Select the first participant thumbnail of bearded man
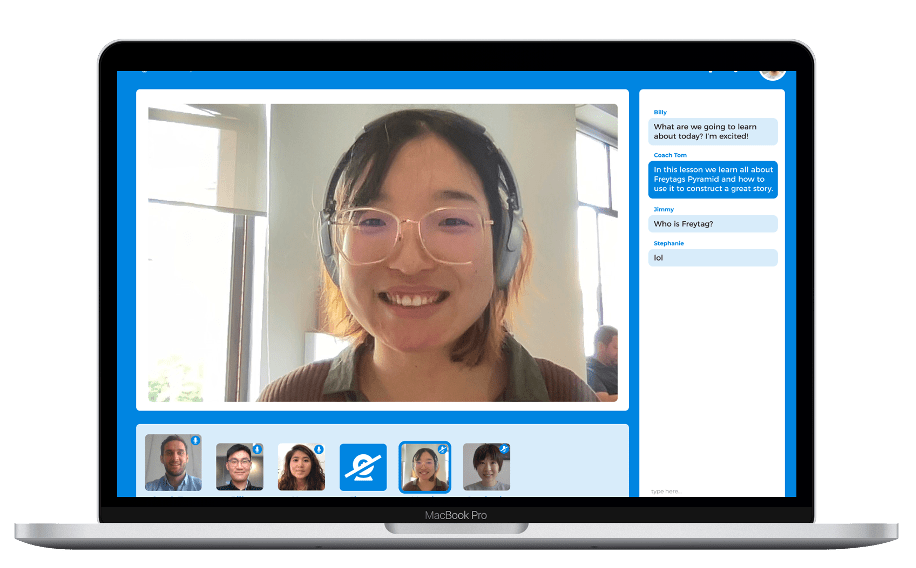The width and height of the screenshot is (916, 568). [174, 462]
